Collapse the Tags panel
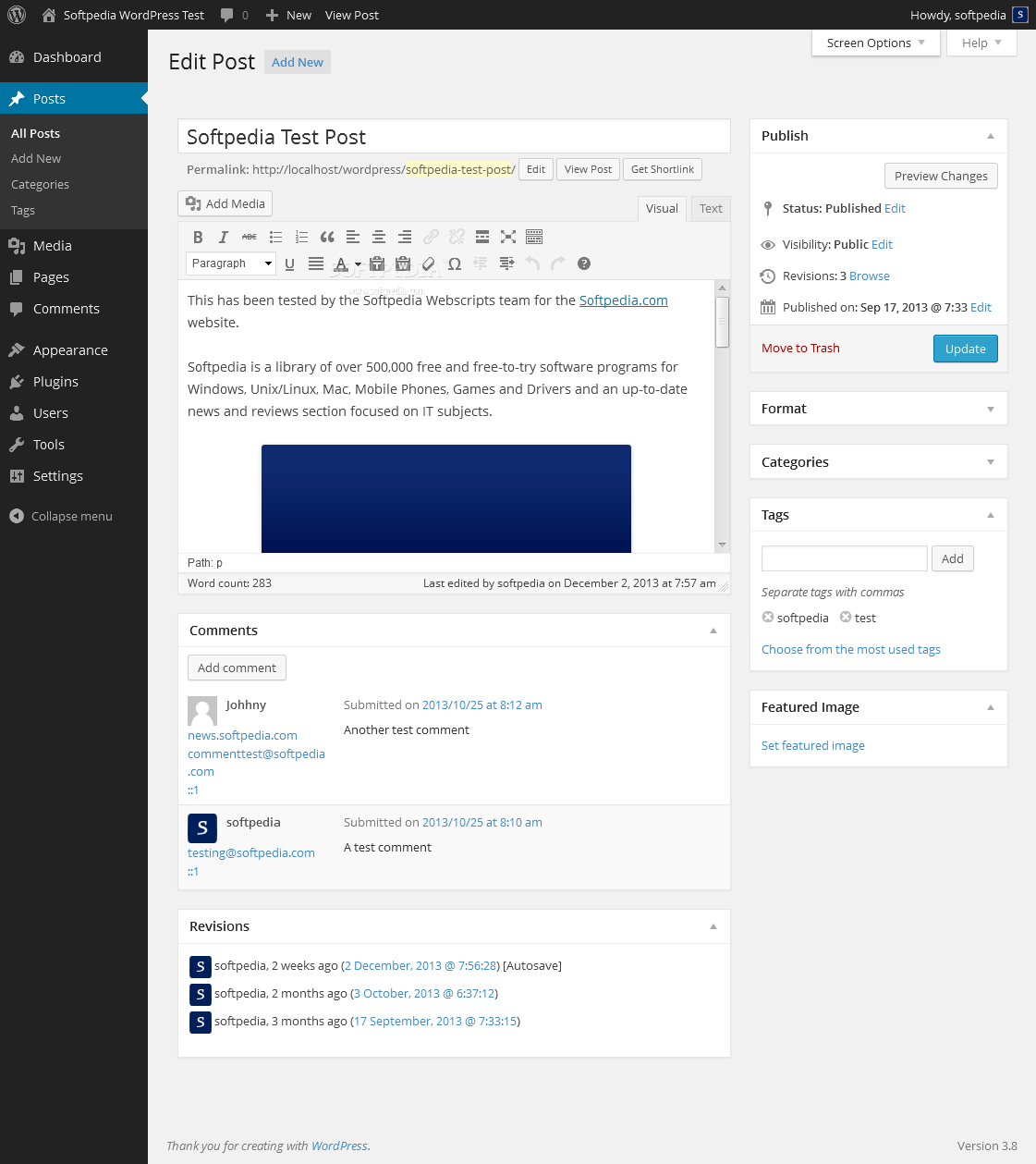 pos(991,515)
